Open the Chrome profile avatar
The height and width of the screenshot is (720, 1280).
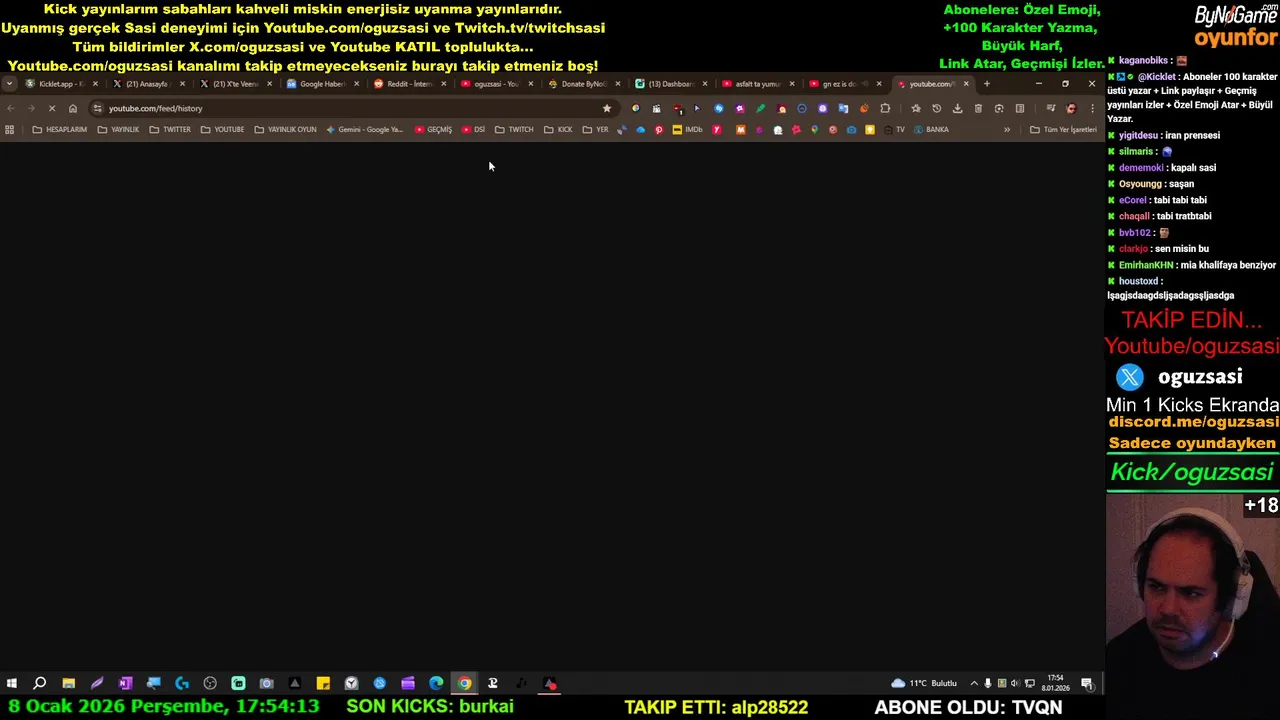point(1071,108)
